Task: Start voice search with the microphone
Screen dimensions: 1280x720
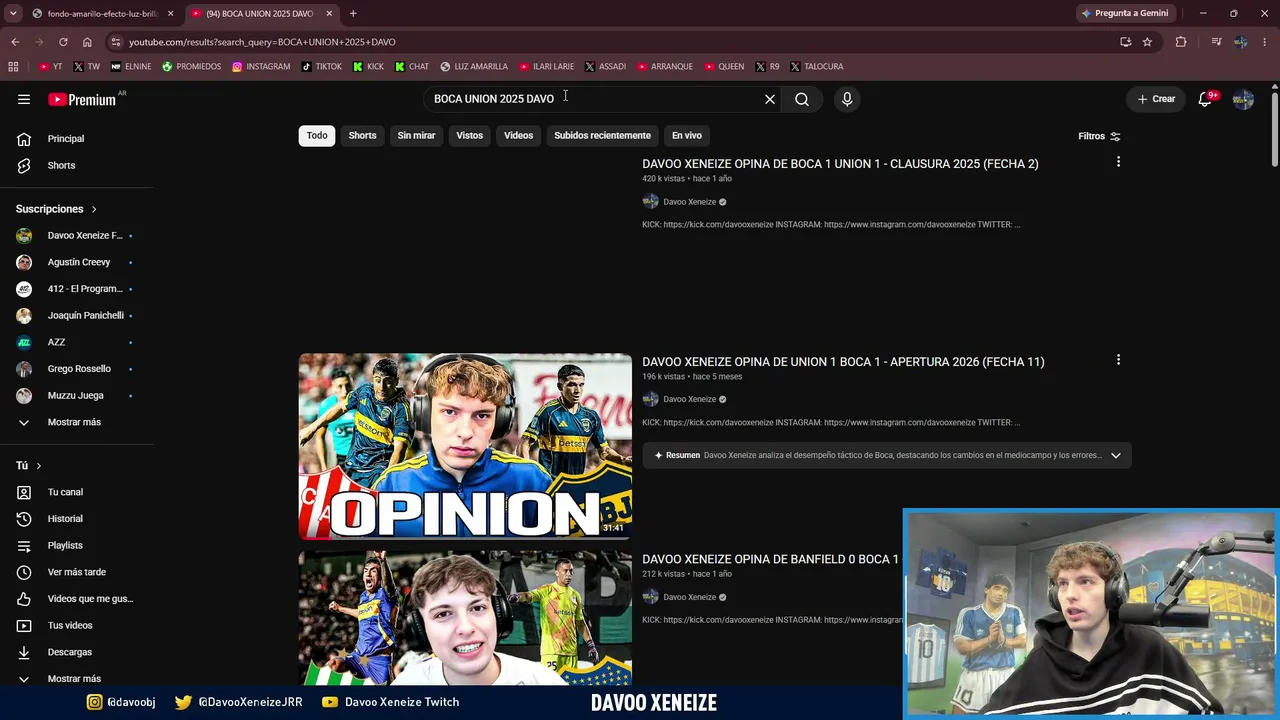Action: (x=847, y=99)
